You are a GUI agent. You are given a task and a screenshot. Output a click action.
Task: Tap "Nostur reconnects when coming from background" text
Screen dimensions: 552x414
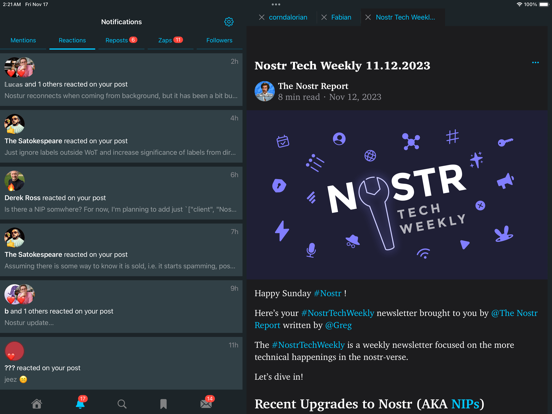click(121, 96)
